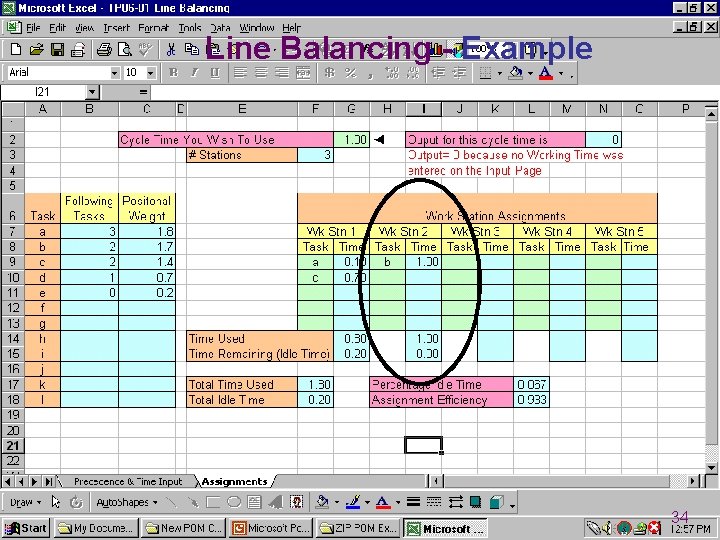Toggle Underline formatting
The height and width of the screenshot is (540, 720).
tap(215, 73)
